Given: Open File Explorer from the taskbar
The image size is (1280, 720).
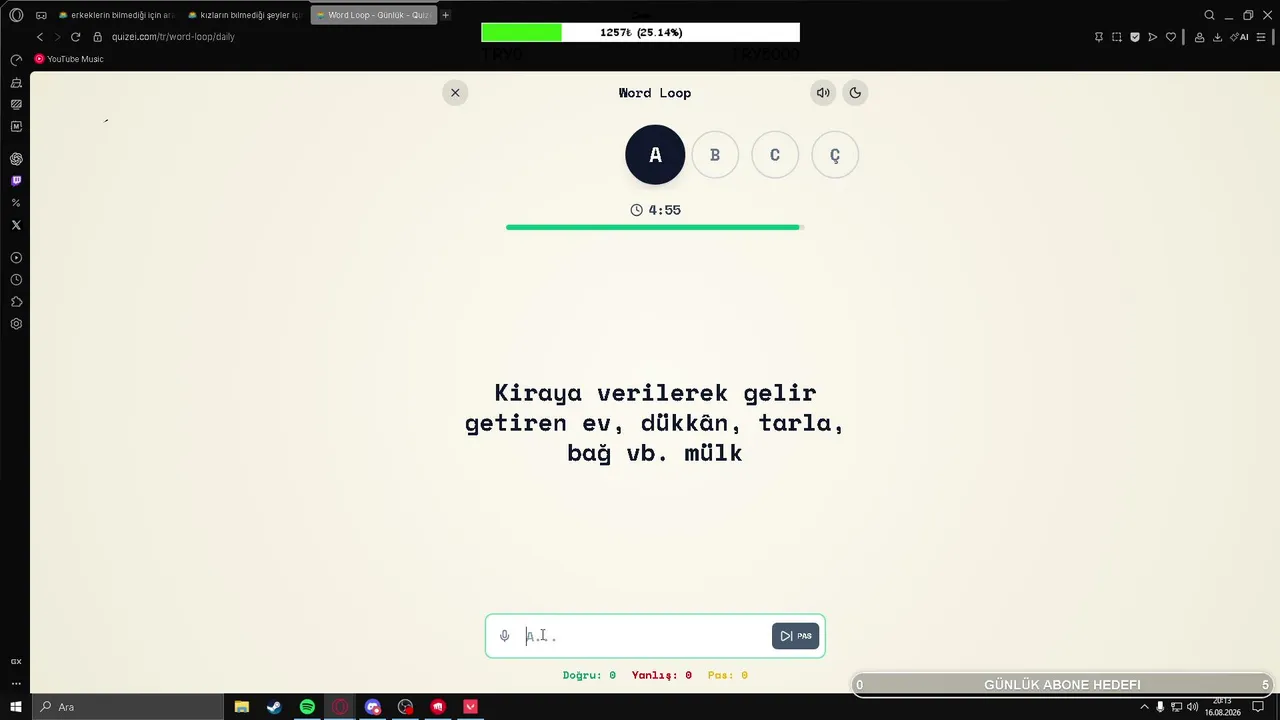Looking at the screenshot, I should click(242, 707).
